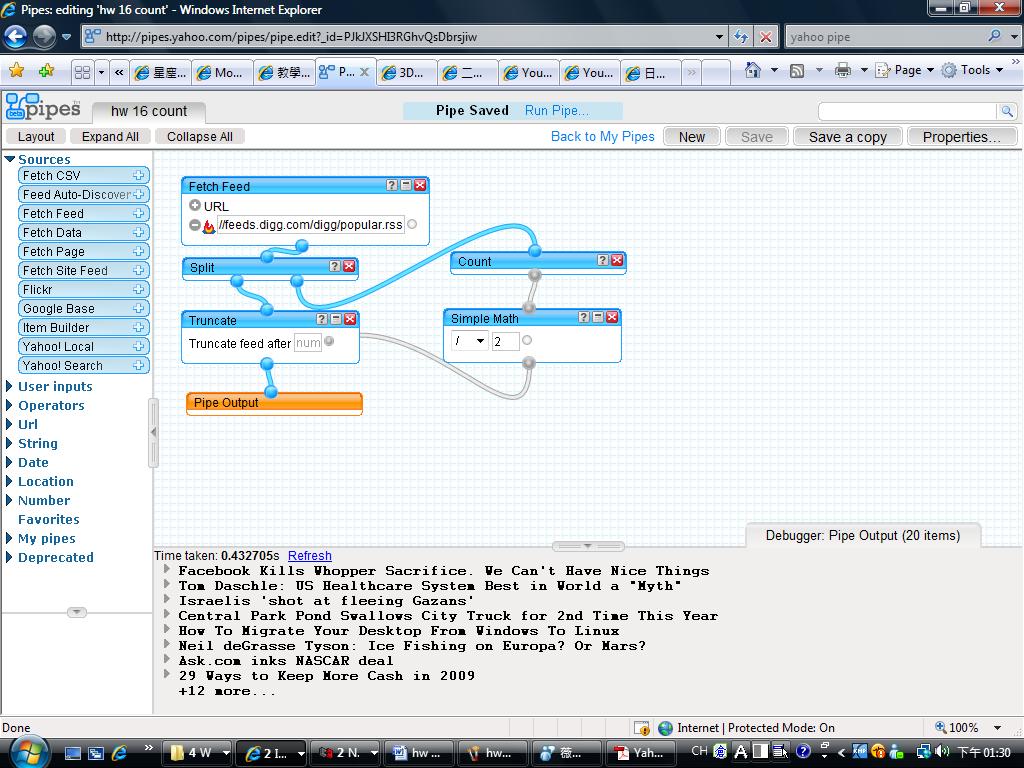The height and width of the screenshot is (768, 1024).
Task: Open help for the Truncate module
Action: click(322, 319)
